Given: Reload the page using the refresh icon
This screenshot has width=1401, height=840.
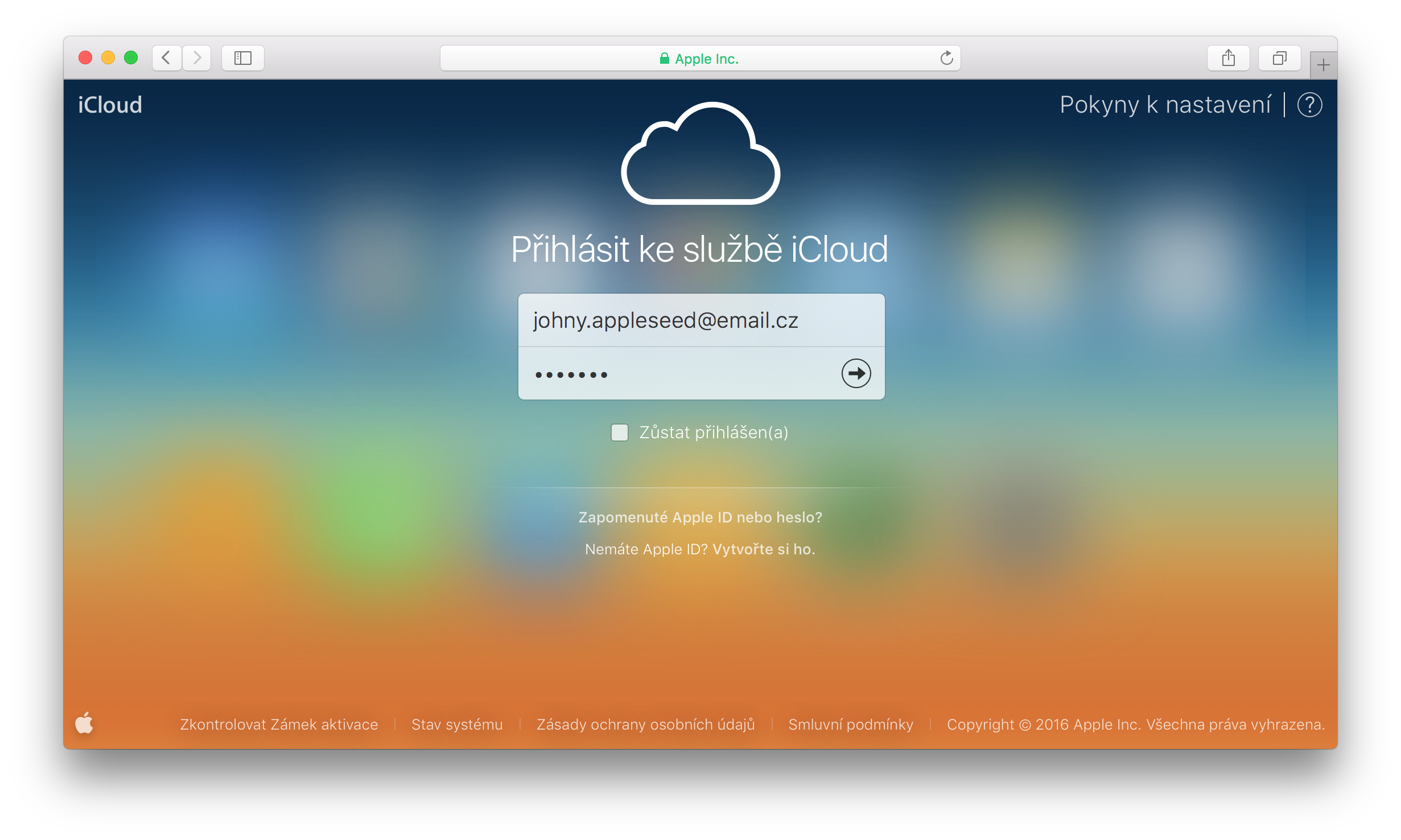Looking at the screenshot, I should [x=946, y=58].
